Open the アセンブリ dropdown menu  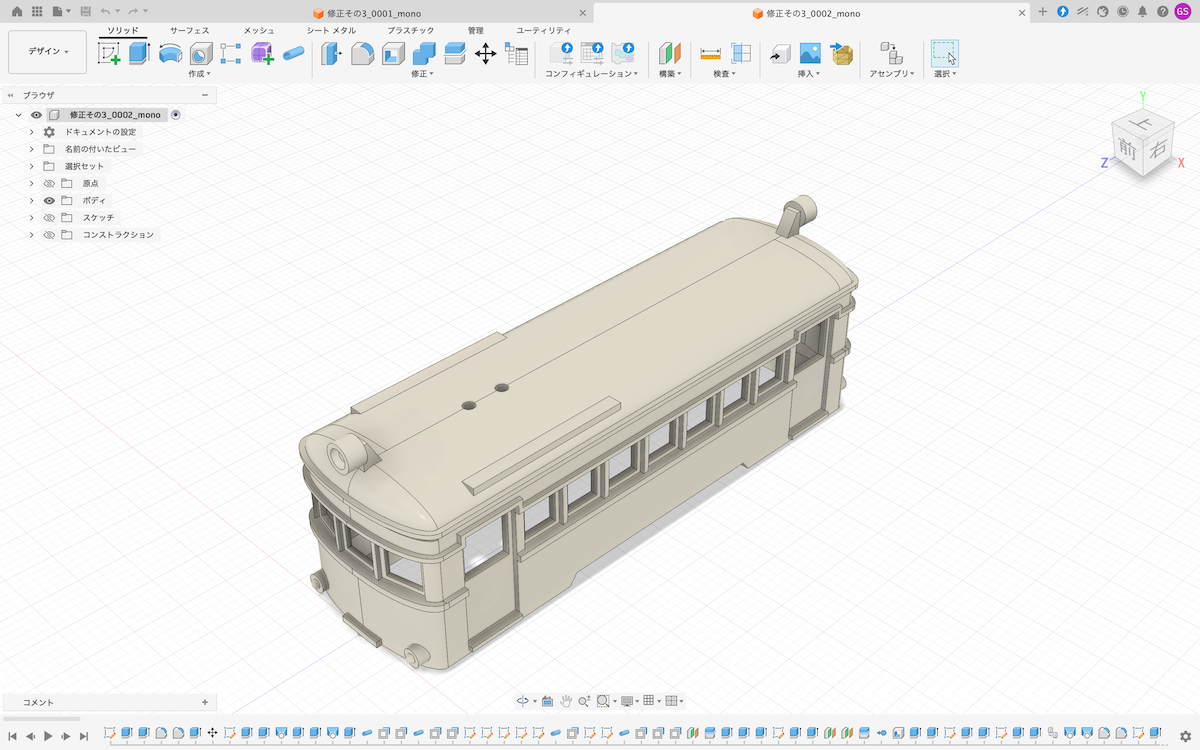click(892, 74)
